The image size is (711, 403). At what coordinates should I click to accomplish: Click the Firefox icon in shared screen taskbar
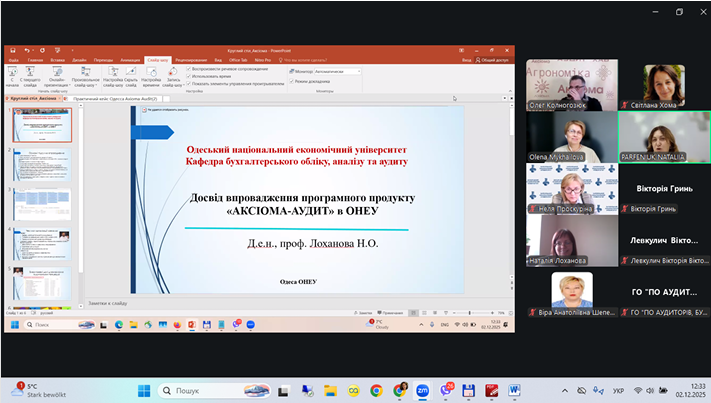[x=177, y=325]
